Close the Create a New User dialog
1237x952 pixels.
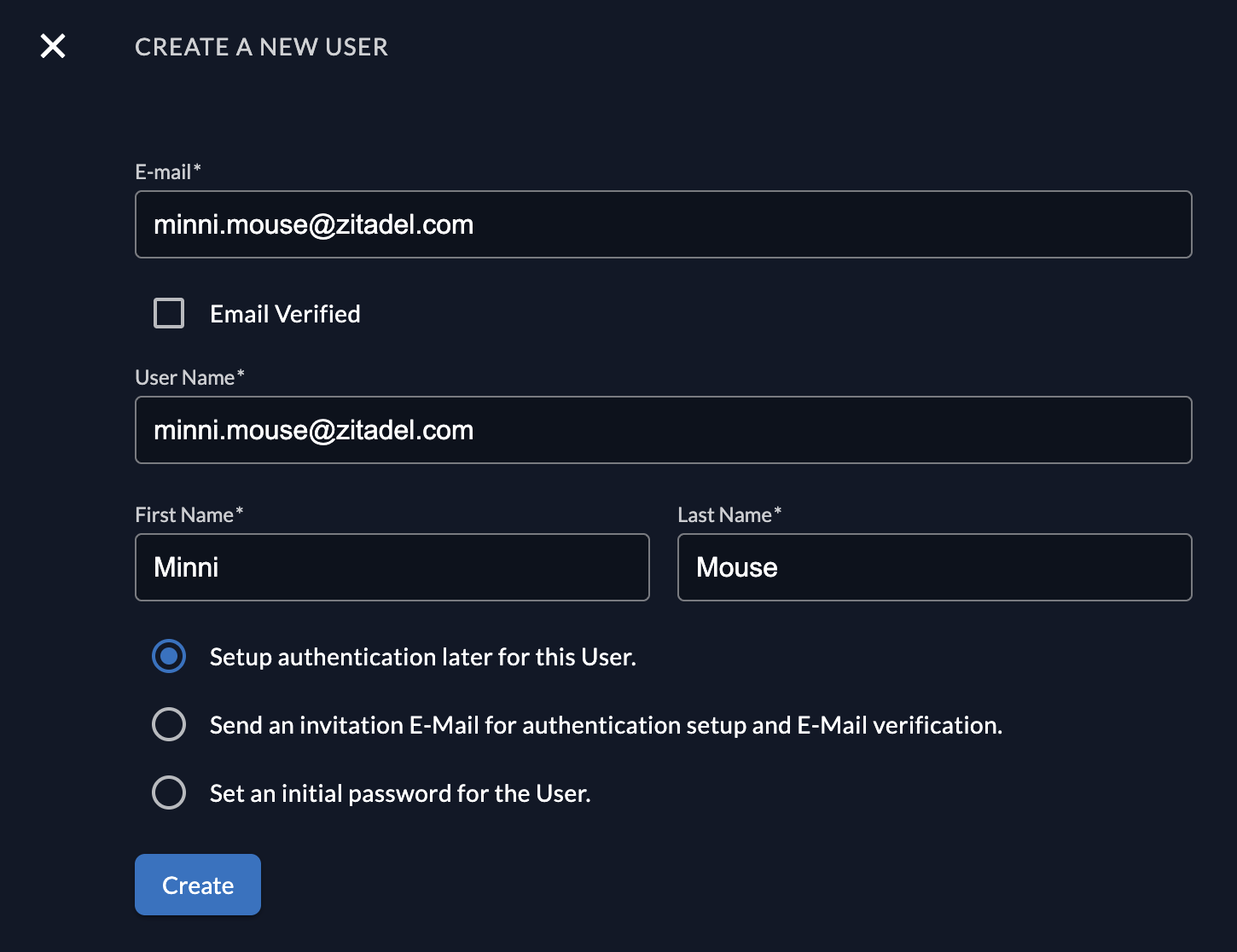[53, 46]
